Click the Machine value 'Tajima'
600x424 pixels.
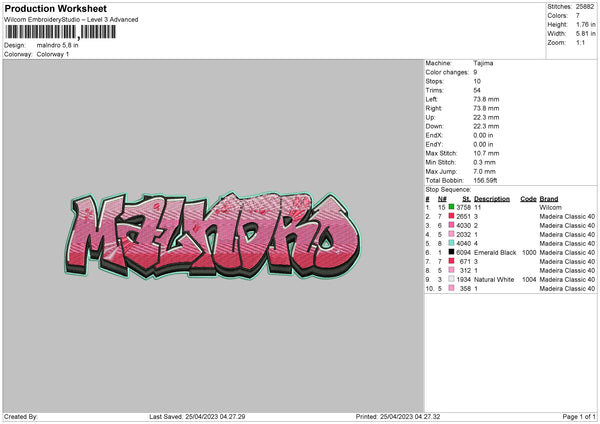[x=483, y=63]
